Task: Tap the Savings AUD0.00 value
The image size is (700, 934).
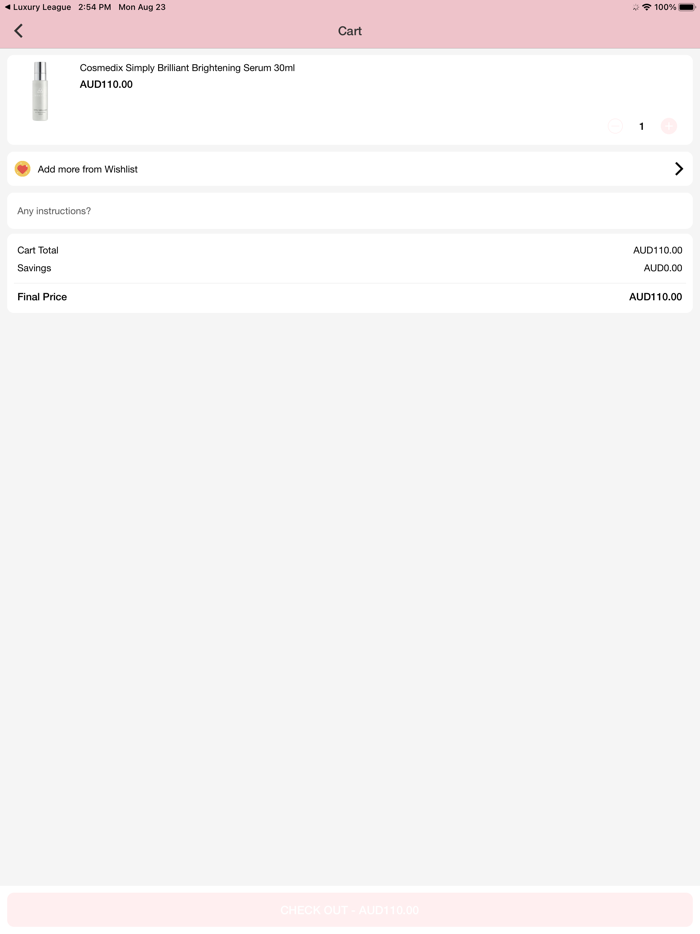Action: pyautogui.click(x=662, y=268)
